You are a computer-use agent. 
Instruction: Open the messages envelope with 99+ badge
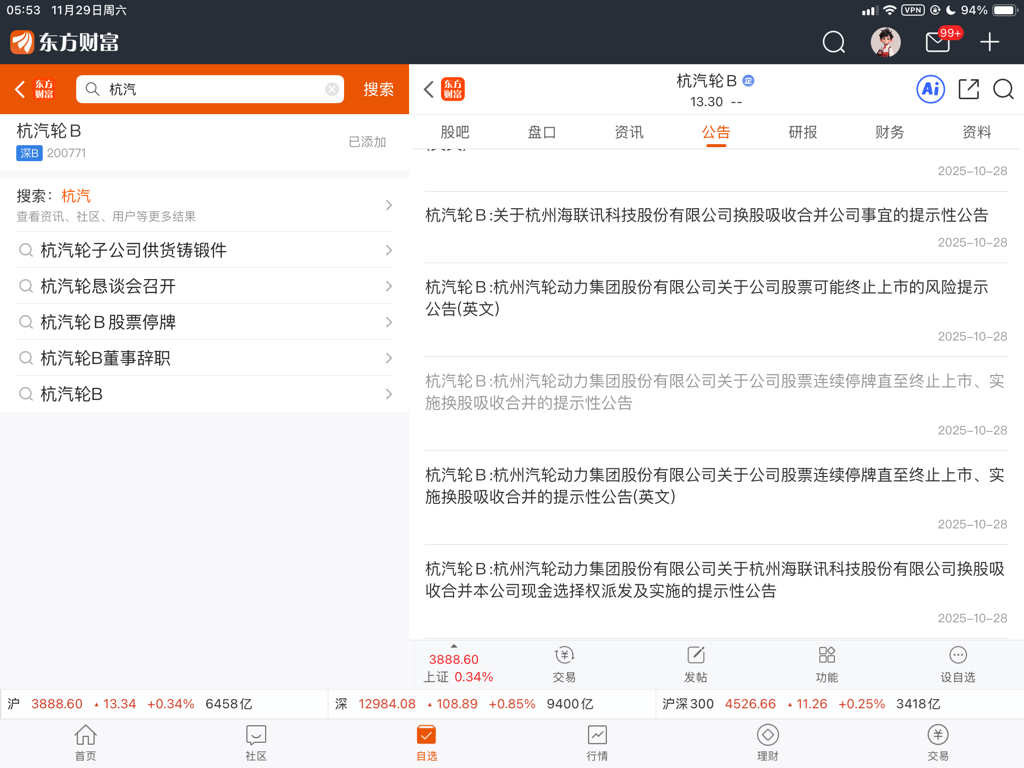pyautogui.click(x=939, y=41)
